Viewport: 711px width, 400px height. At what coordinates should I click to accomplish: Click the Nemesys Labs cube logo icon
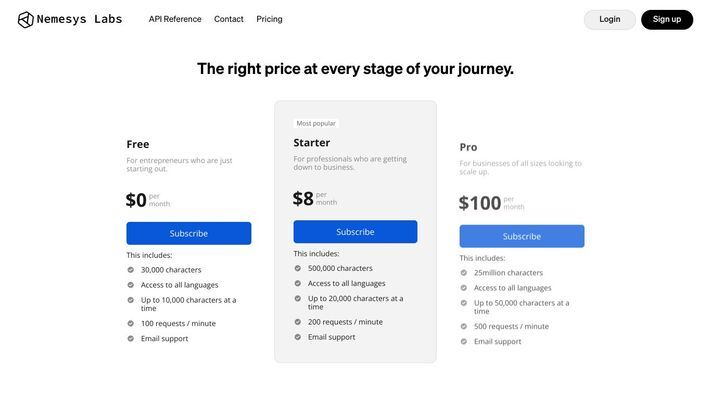tap(25, 20)
